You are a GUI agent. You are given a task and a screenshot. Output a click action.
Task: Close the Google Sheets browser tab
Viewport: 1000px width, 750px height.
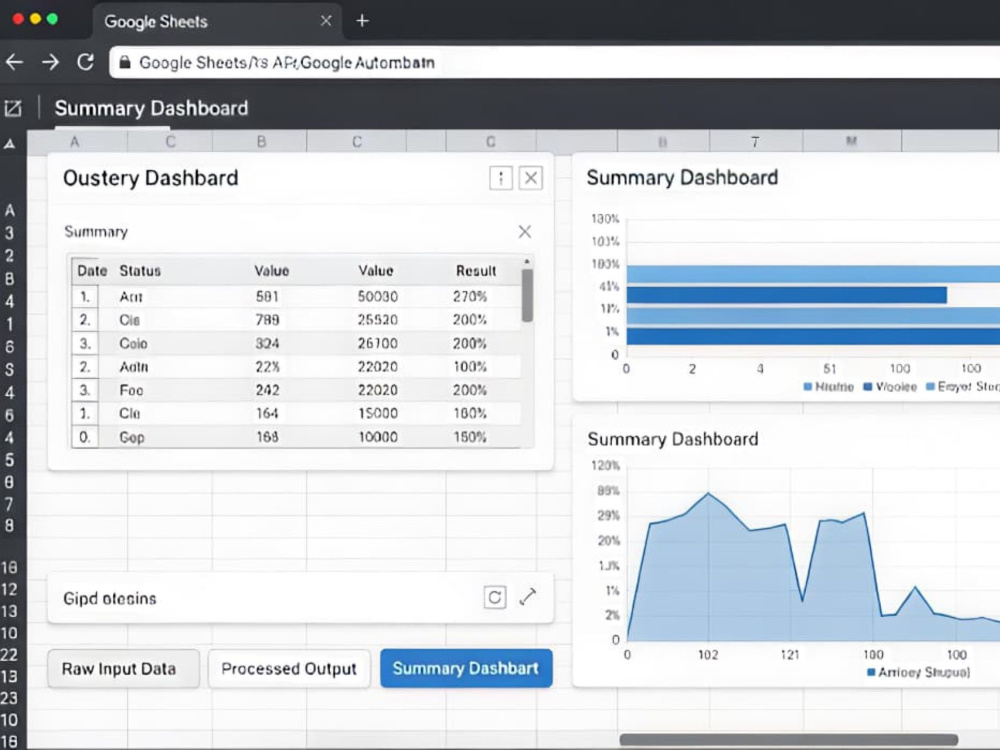point(326,21)
